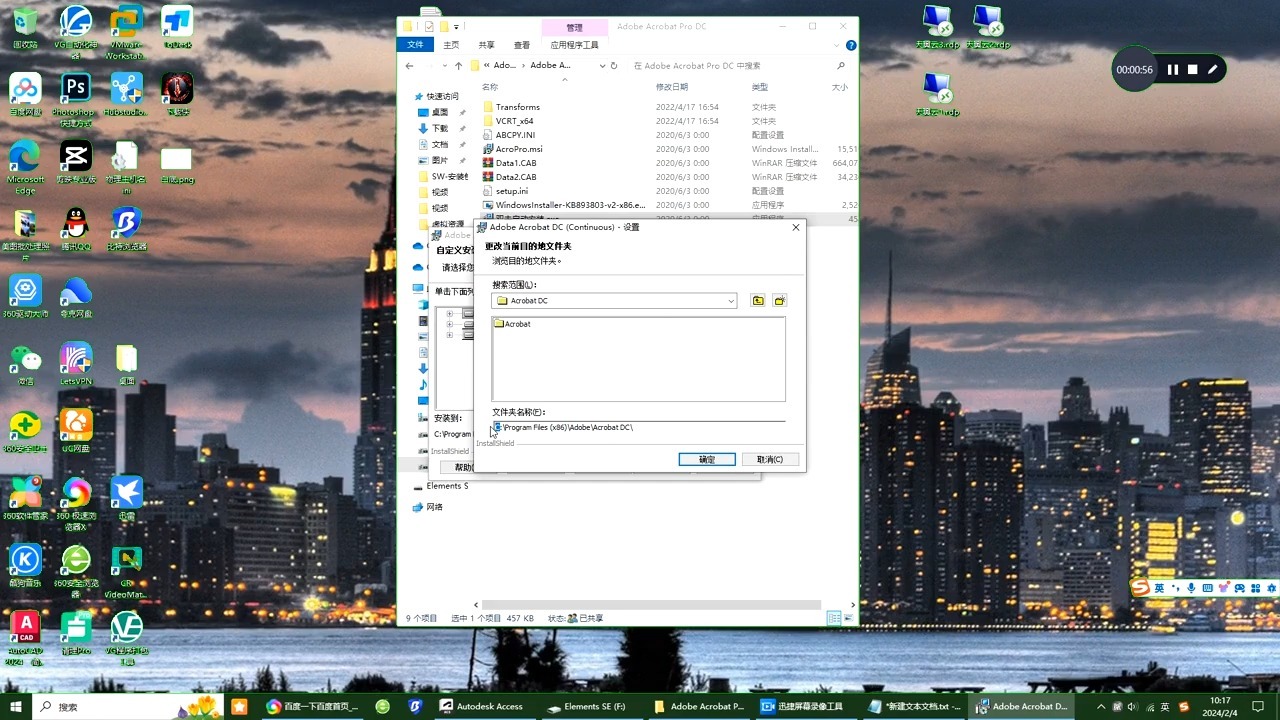Expand the first feature tree node in setup

pyautogui.click(x=450, y=314)
